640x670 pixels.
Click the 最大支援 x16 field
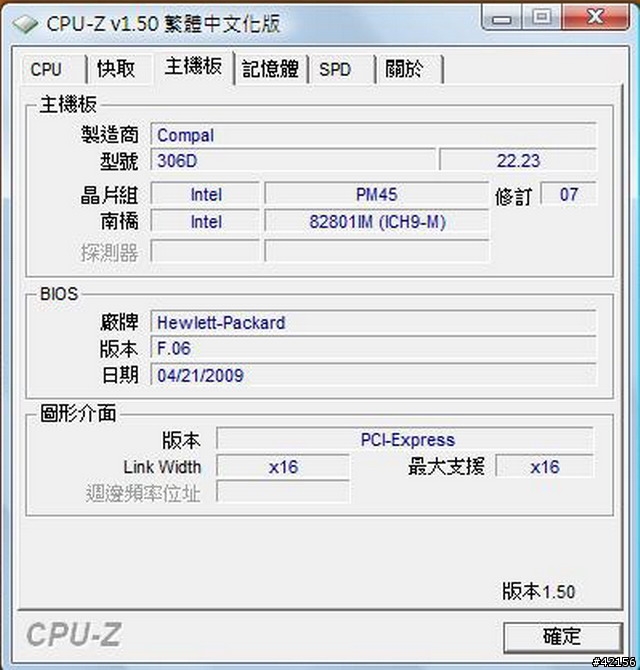coord(544,466)
